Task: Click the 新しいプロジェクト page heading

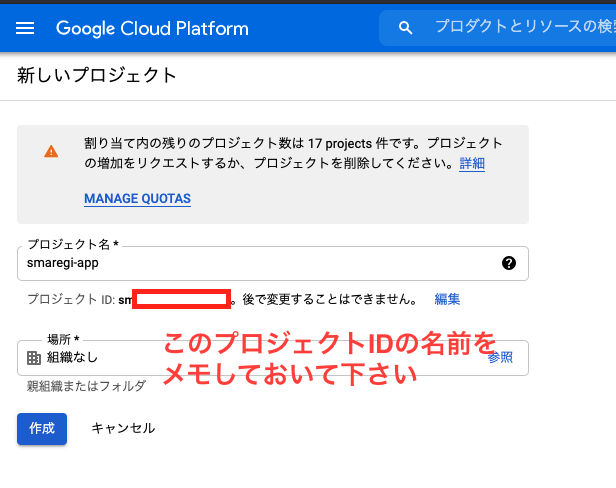Action: coord(97,75)
